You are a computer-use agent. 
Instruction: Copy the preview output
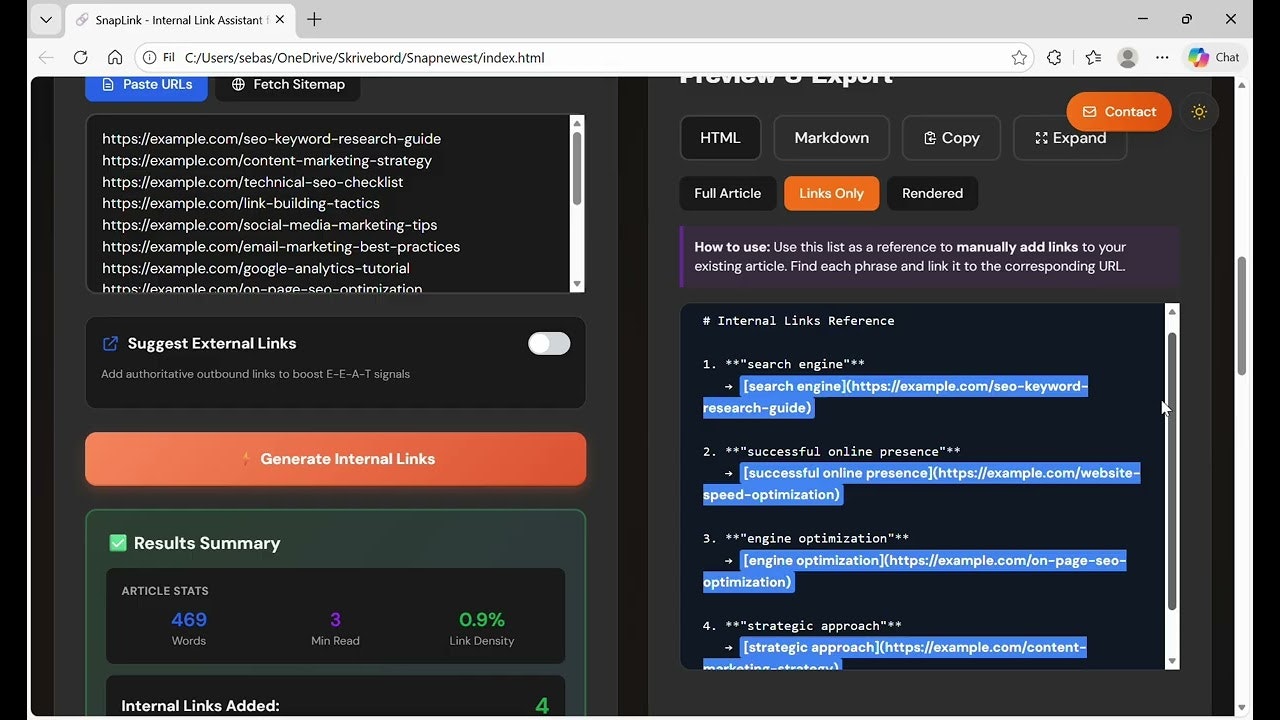(x=951, y=138)
